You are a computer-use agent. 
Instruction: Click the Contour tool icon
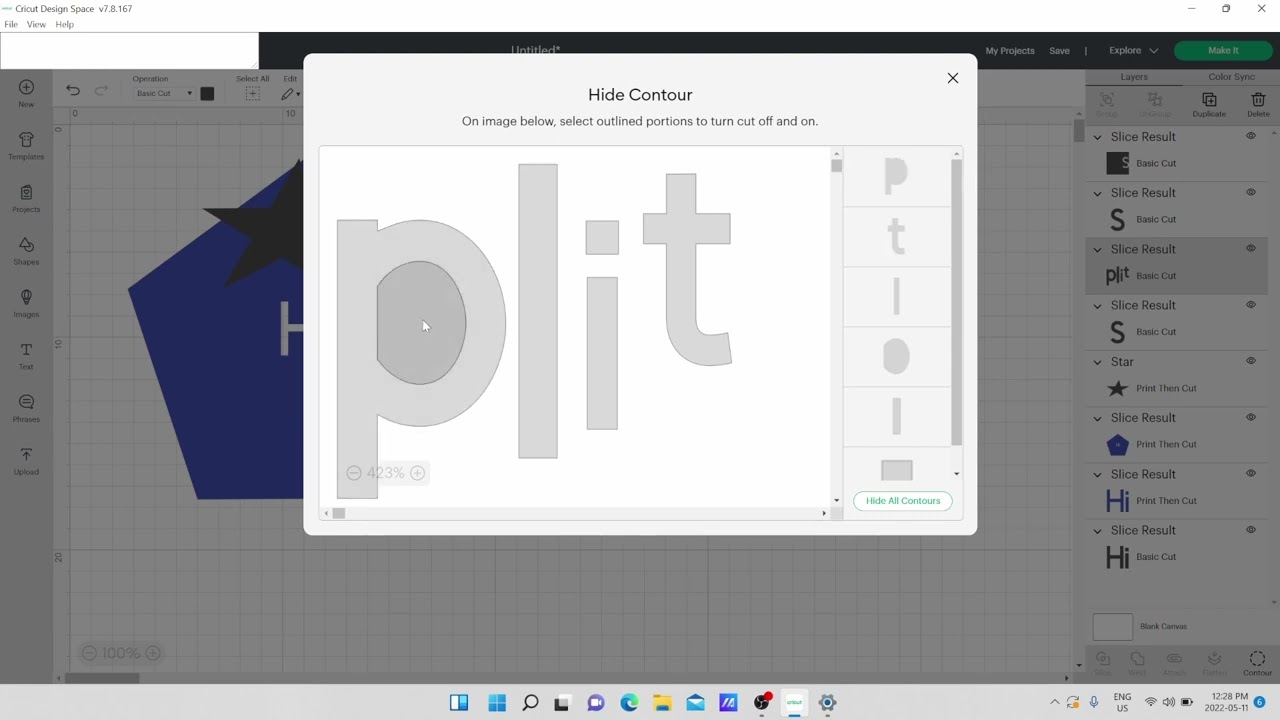pyautogui.click(x=1257, y=659)
